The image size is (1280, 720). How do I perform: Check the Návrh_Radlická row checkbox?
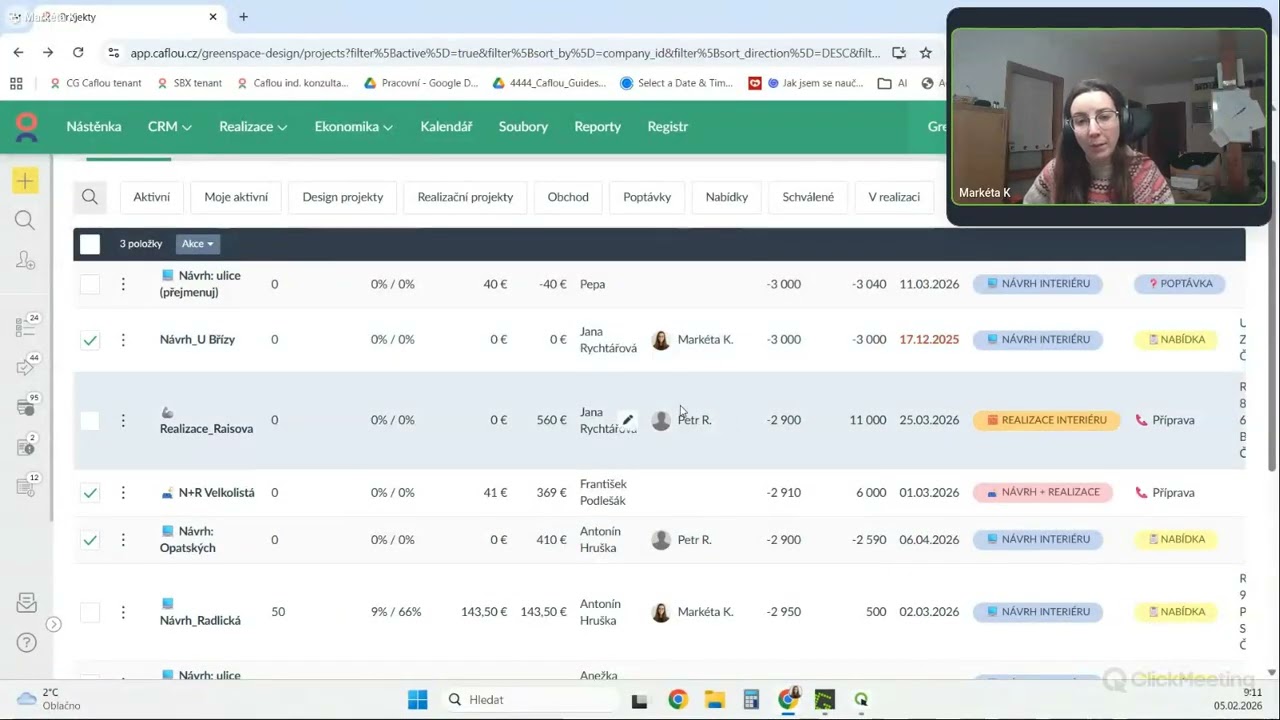click(x=90, y=612)
